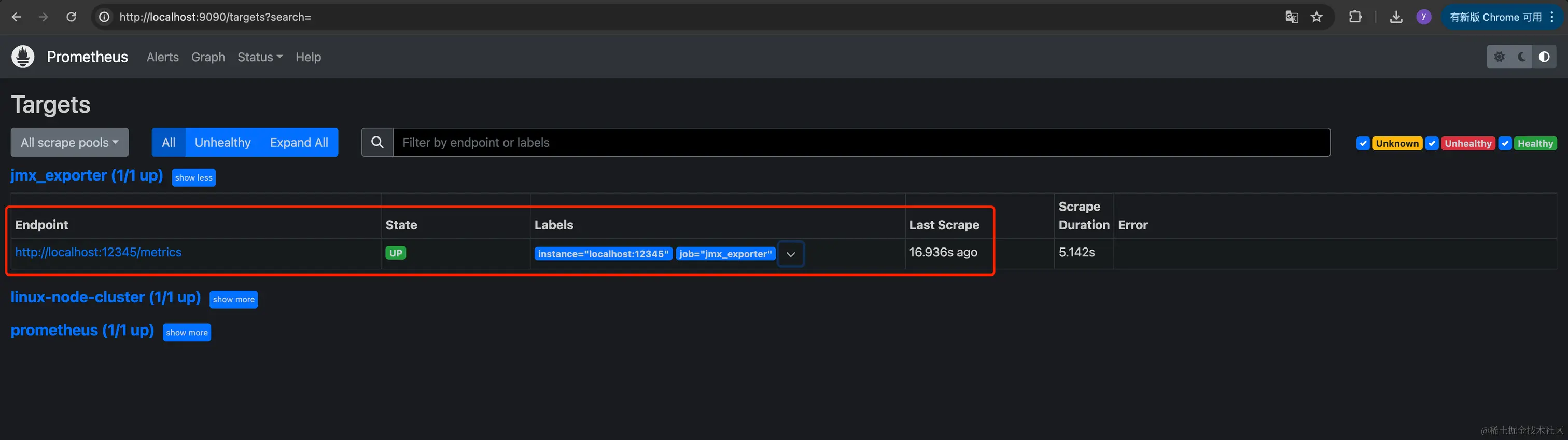Select the Unhealthy targets filter button
The height and width of the screenshot is (440, 1568).
pyautogui.click(x=223, y=142)
